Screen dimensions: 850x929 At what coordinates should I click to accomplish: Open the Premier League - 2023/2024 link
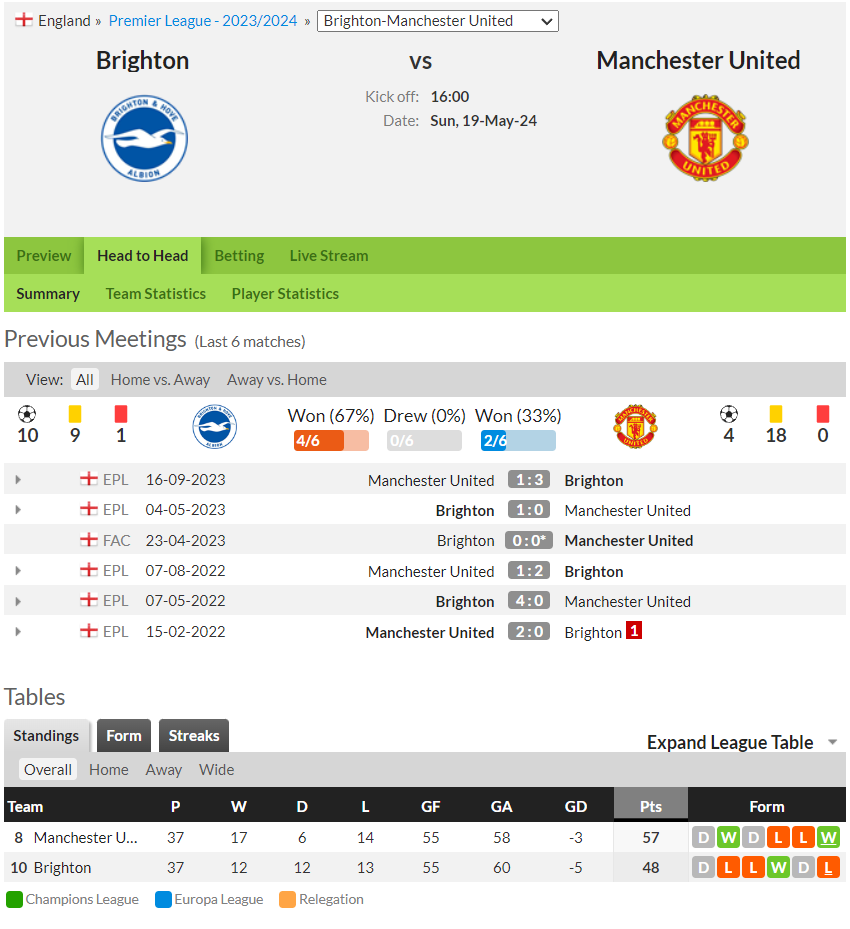[203, 21]
